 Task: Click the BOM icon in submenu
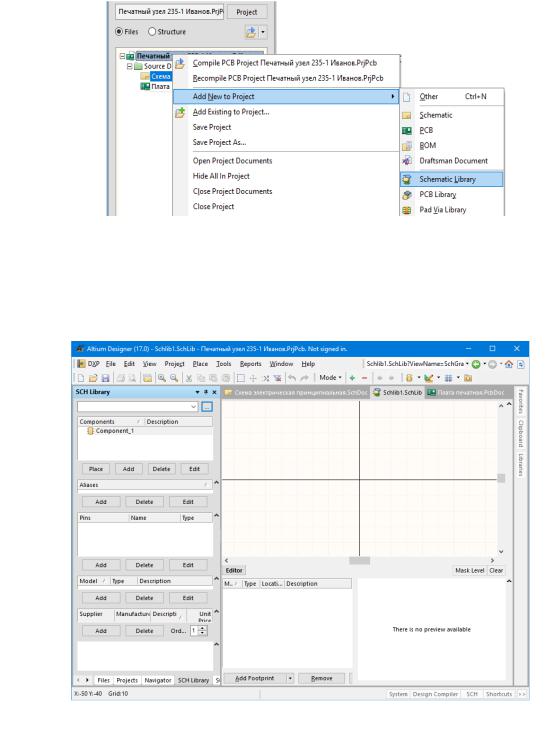(x=407, y=146)
